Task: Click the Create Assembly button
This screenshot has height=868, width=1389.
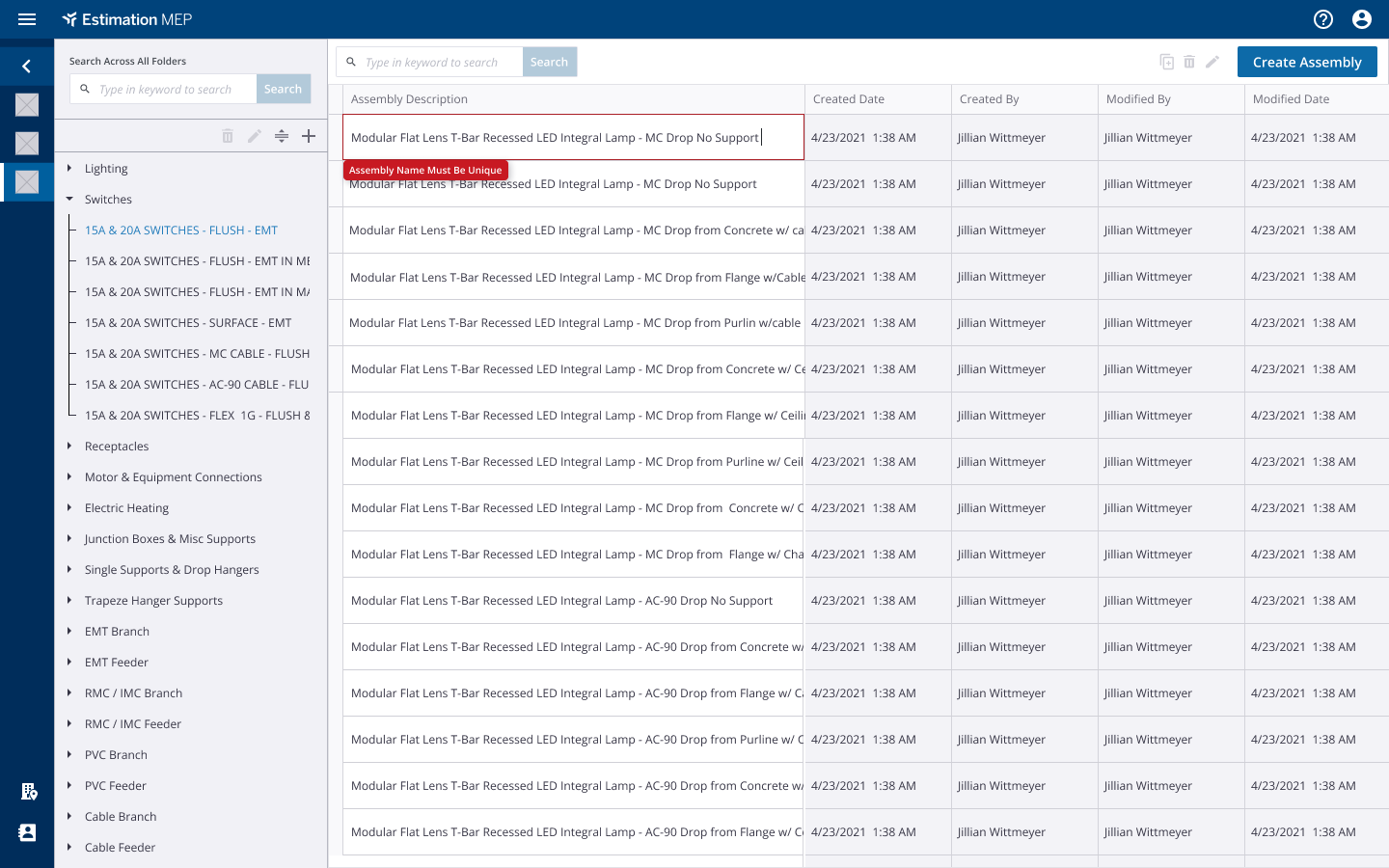Action: pos(1307,62)
